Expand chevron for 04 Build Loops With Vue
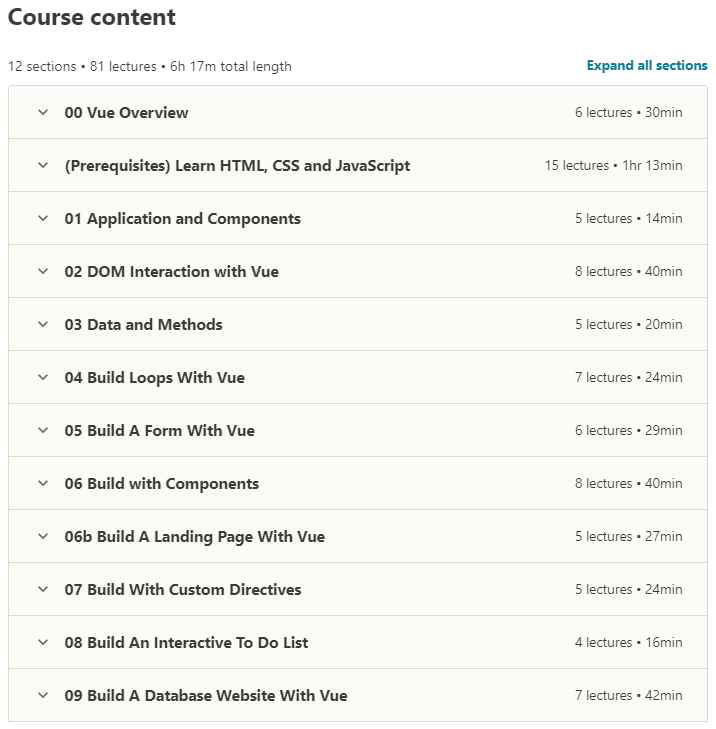Screen dimensions: 716x729 43,378
